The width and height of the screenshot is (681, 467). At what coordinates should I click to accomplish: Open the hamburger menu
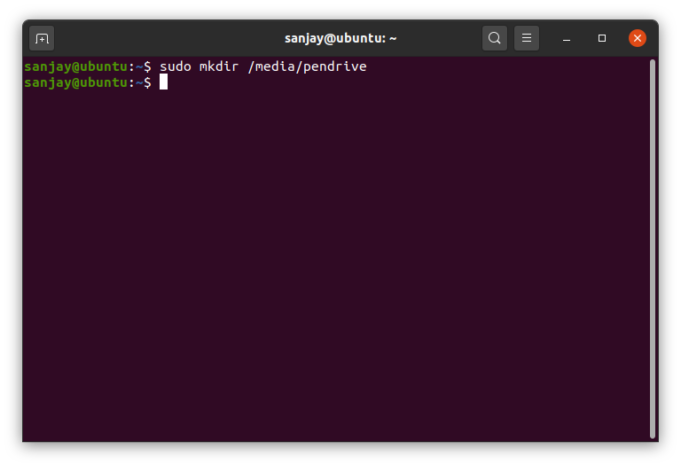pyautogui.click(x=526, y=38)
